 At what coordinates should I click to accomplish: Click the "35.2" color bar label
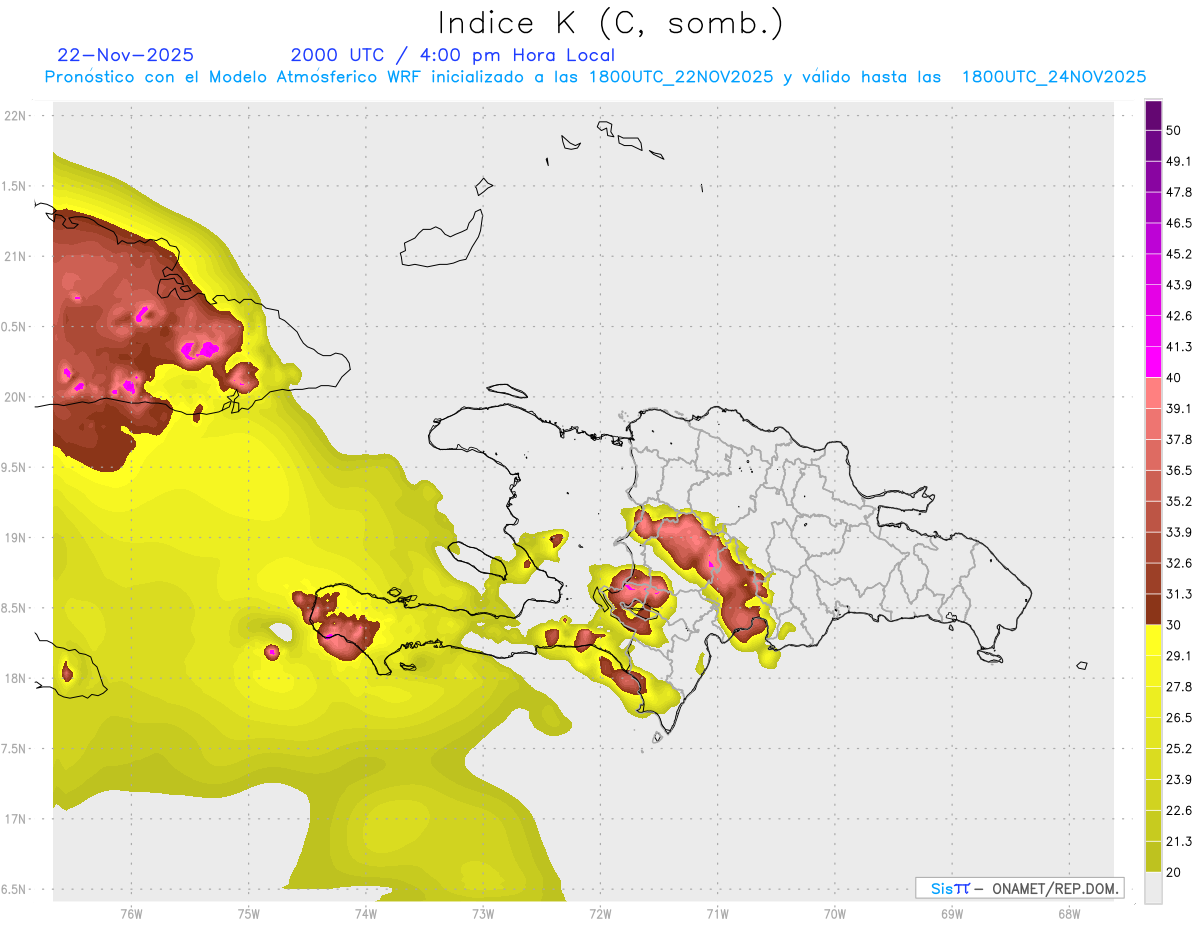click(1178, 501)
